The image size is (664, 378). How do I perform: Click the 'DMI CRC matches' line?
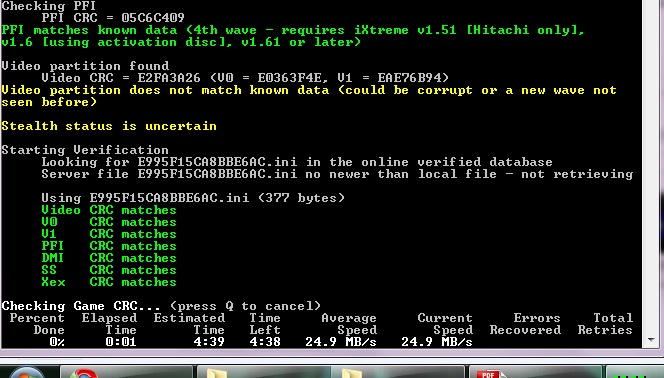click(x=109, y=258)
